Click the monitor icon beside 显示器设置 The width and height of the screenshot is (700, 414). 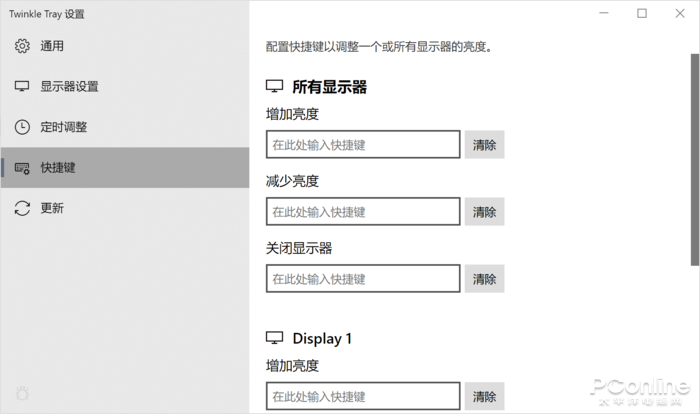(x=22, y=86)
